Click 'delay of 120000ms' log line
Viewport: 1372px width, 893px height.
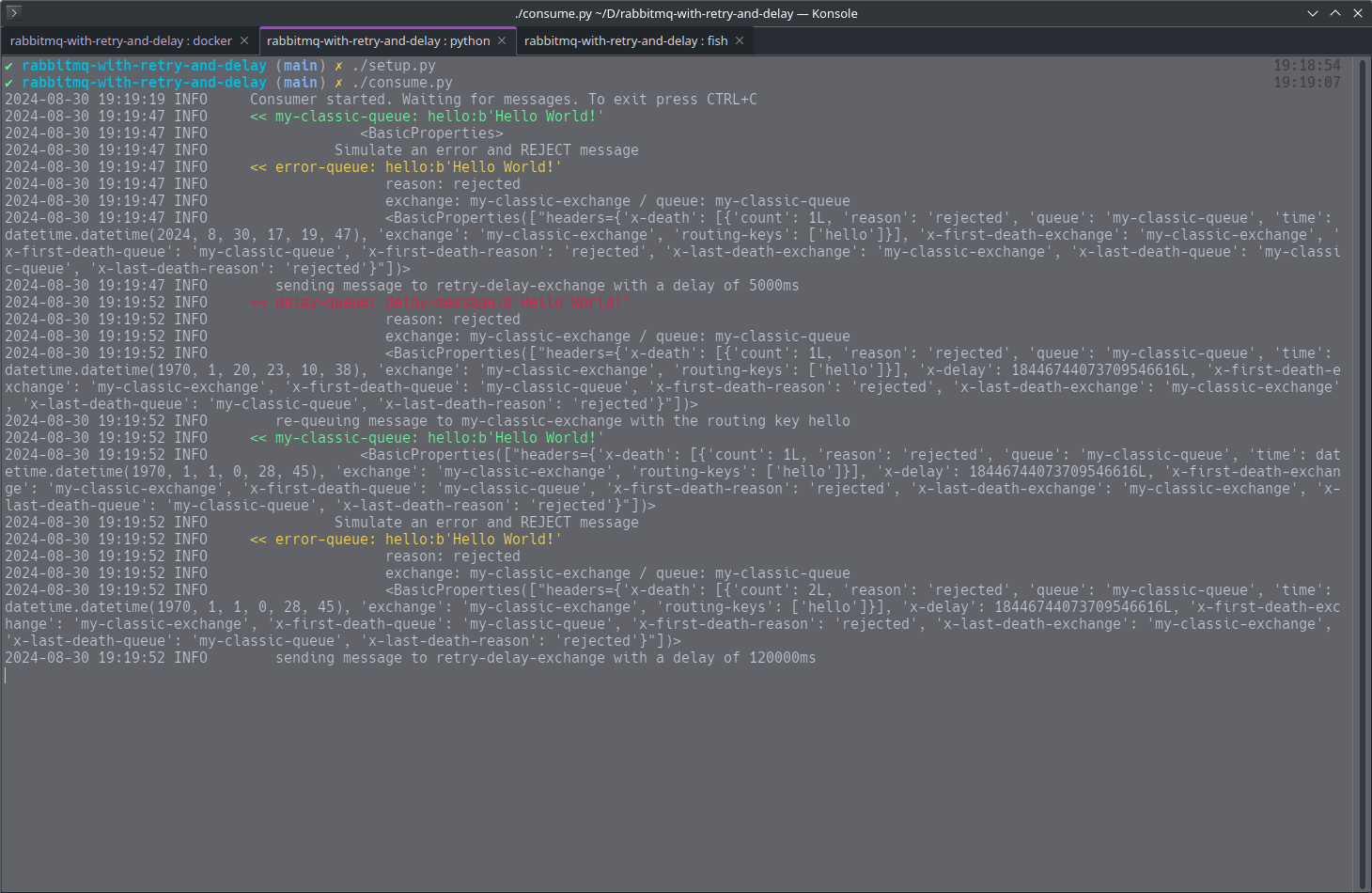pos(546,658)
